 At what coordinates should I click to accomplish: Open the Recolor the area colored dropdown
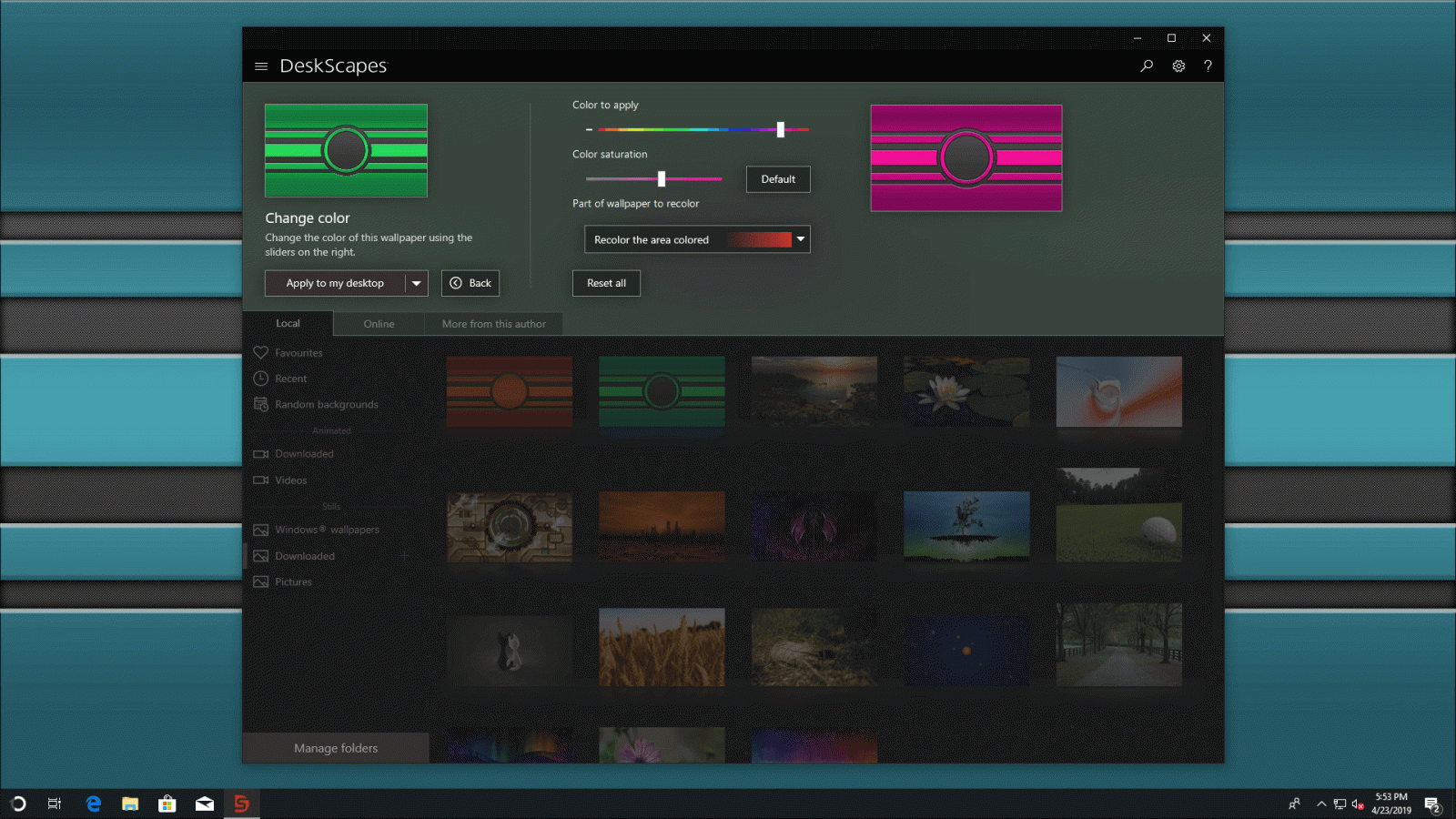click(697, 240)
